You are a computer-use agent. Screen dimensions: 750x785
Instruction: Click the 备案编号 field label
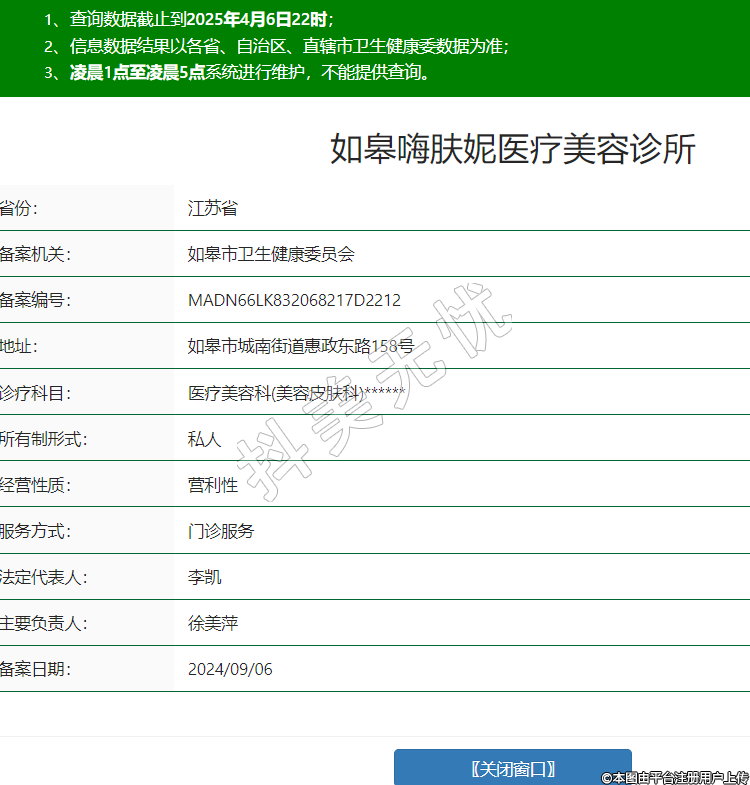coord(36,300)
